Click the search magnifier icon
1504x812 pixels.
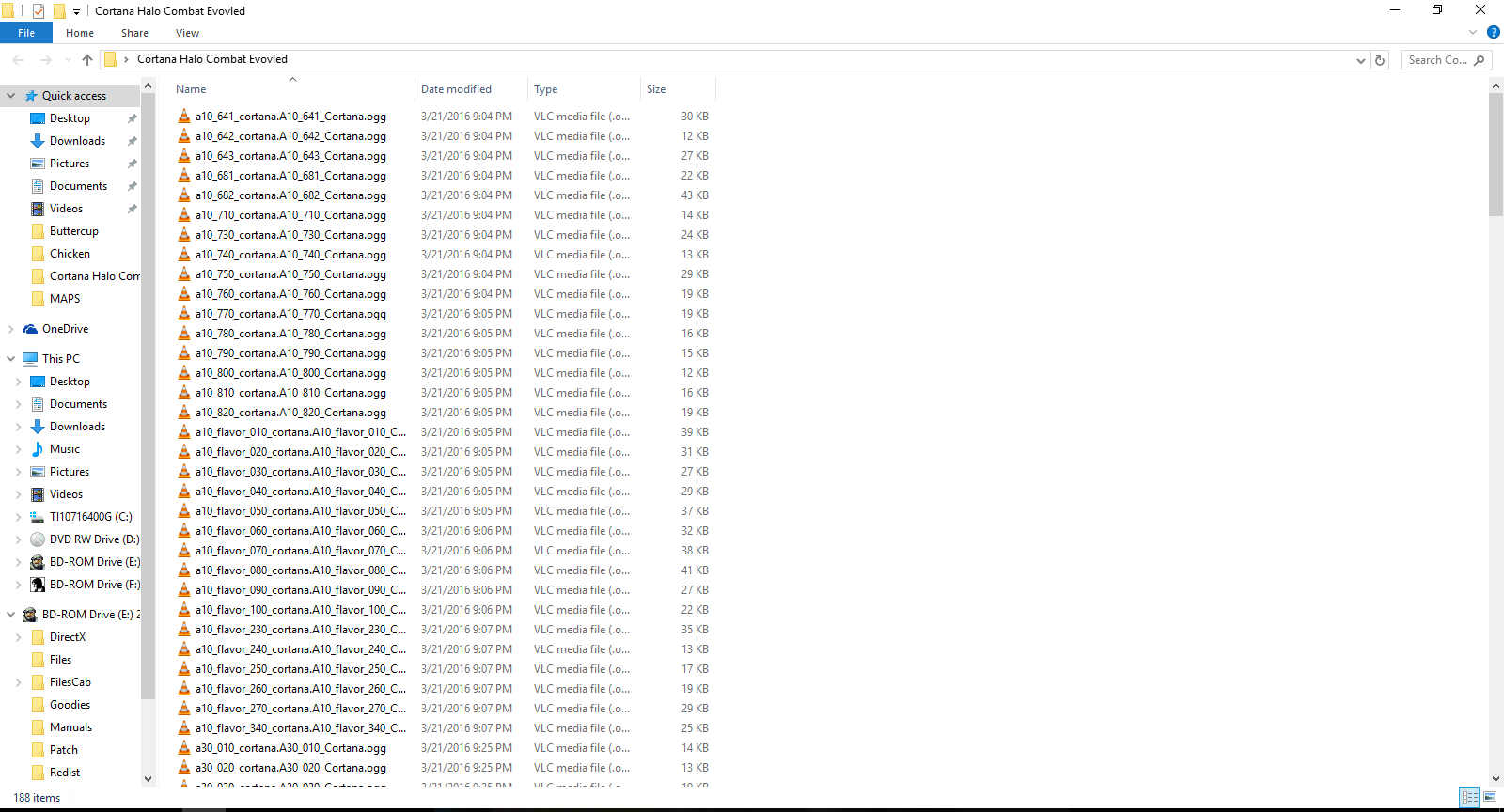(1480, 60)
